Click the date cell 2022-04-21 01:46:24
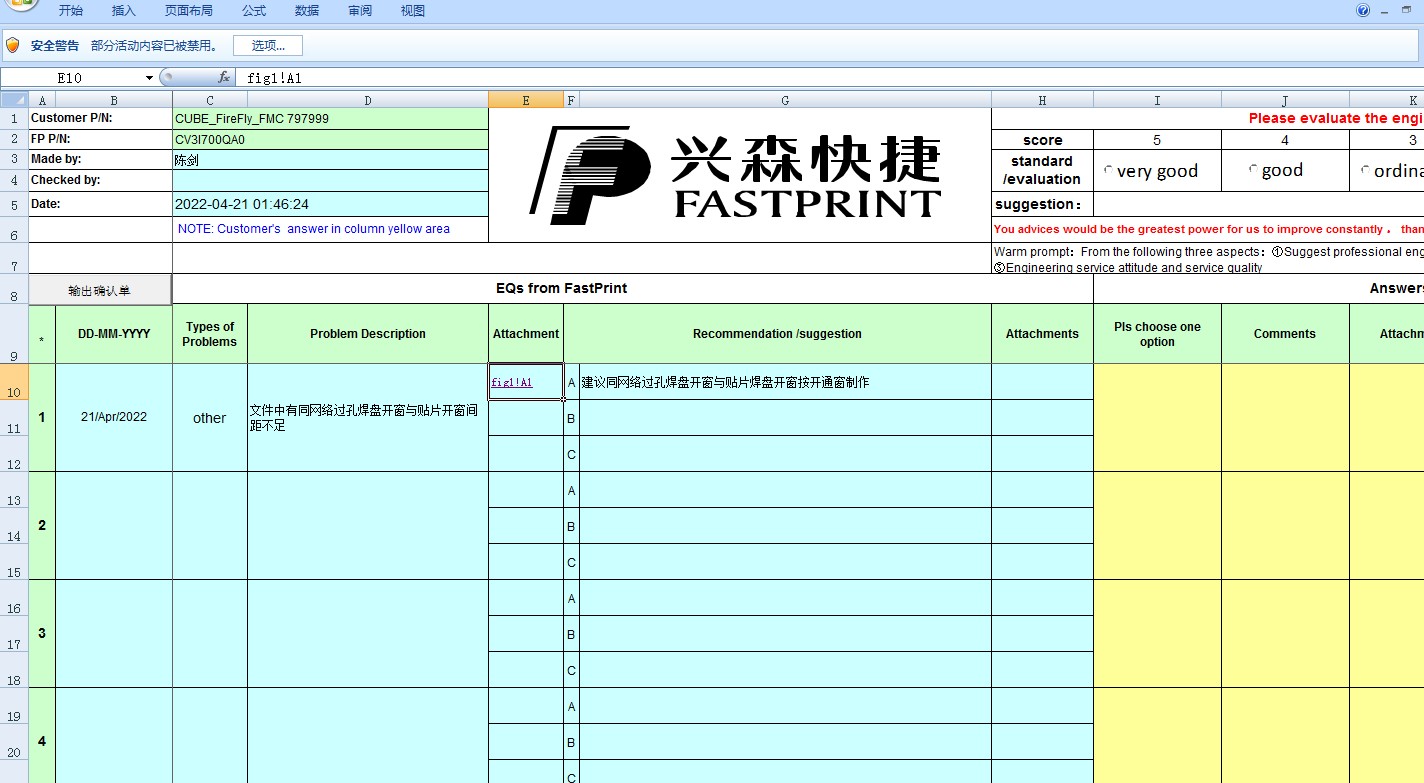Screen dimensions: 1424x783 point(330,204)
